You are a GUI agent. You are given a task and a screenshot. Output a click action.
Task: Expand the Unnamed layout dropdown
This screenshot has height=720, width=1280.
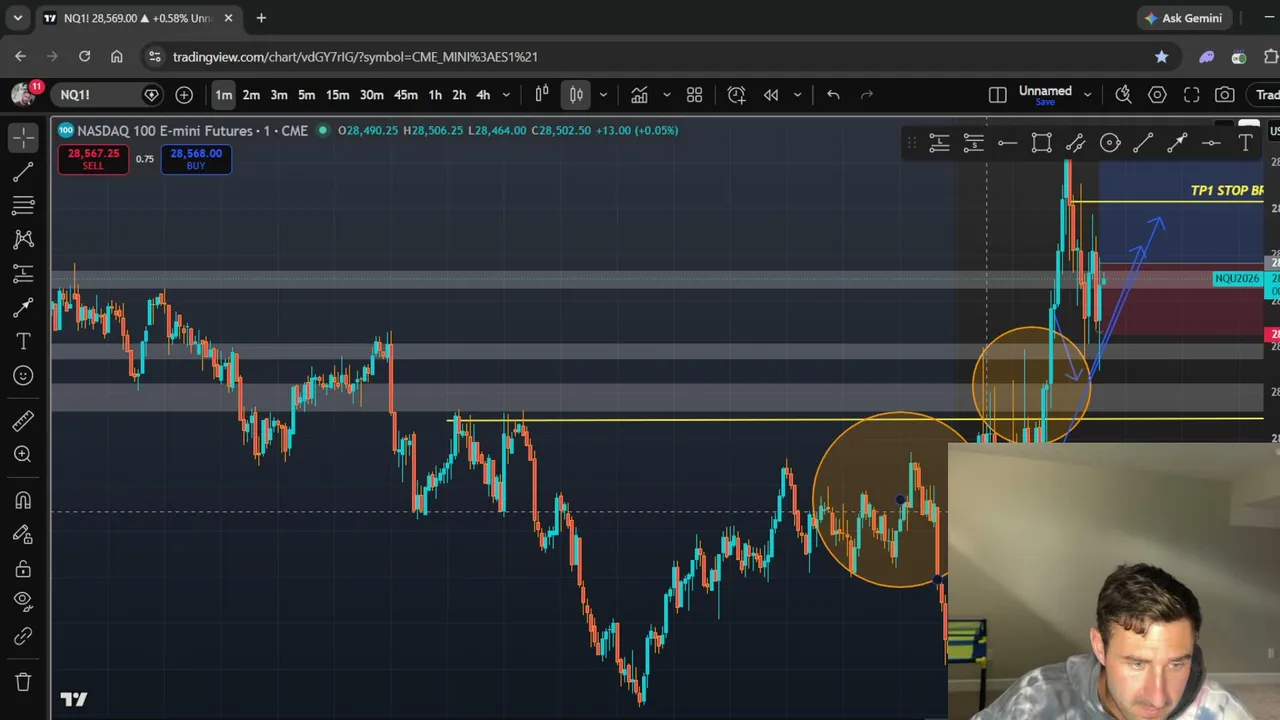tap(1088, 95)
